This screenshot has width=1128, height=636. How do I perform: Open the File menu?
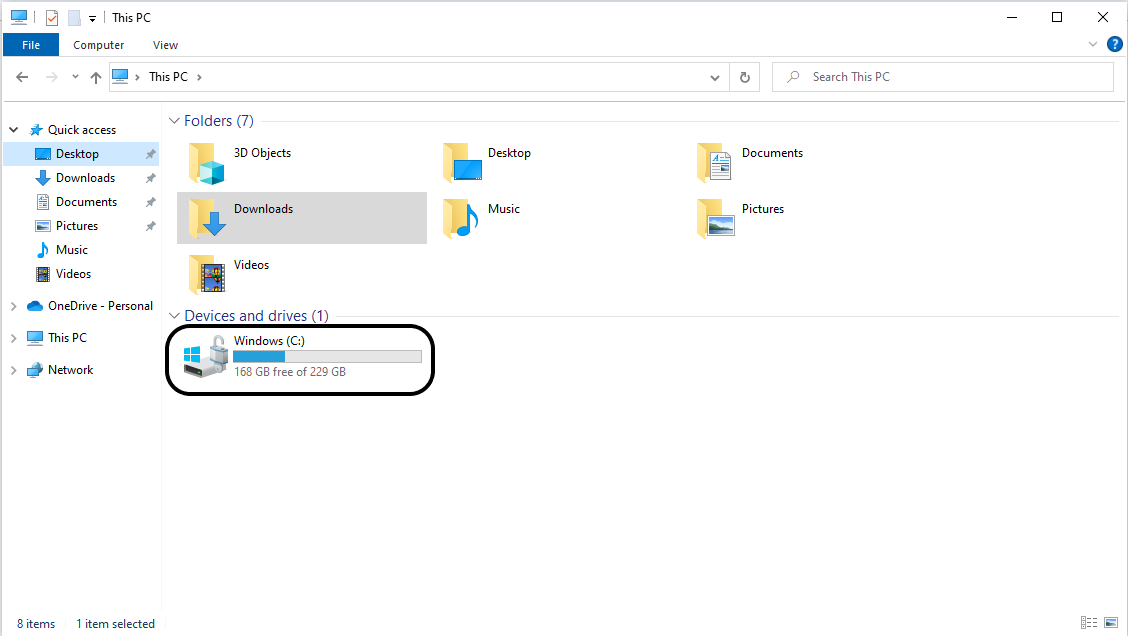pyautogui.click(x=31, y=44)
